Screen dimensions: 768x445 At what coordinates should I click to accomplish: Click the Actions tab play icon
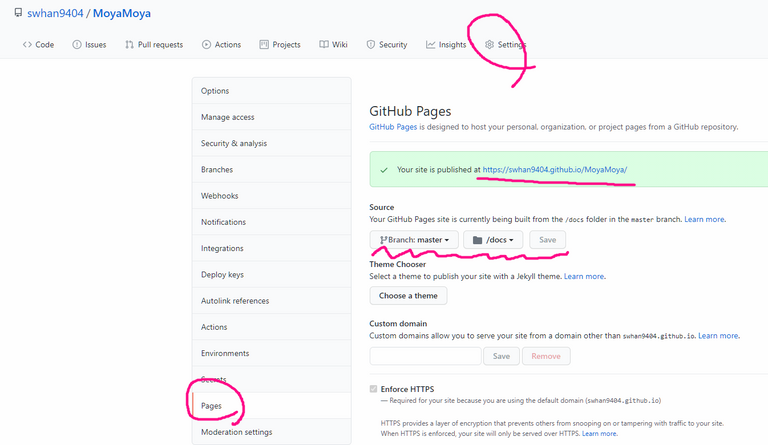tap(206, 45)
